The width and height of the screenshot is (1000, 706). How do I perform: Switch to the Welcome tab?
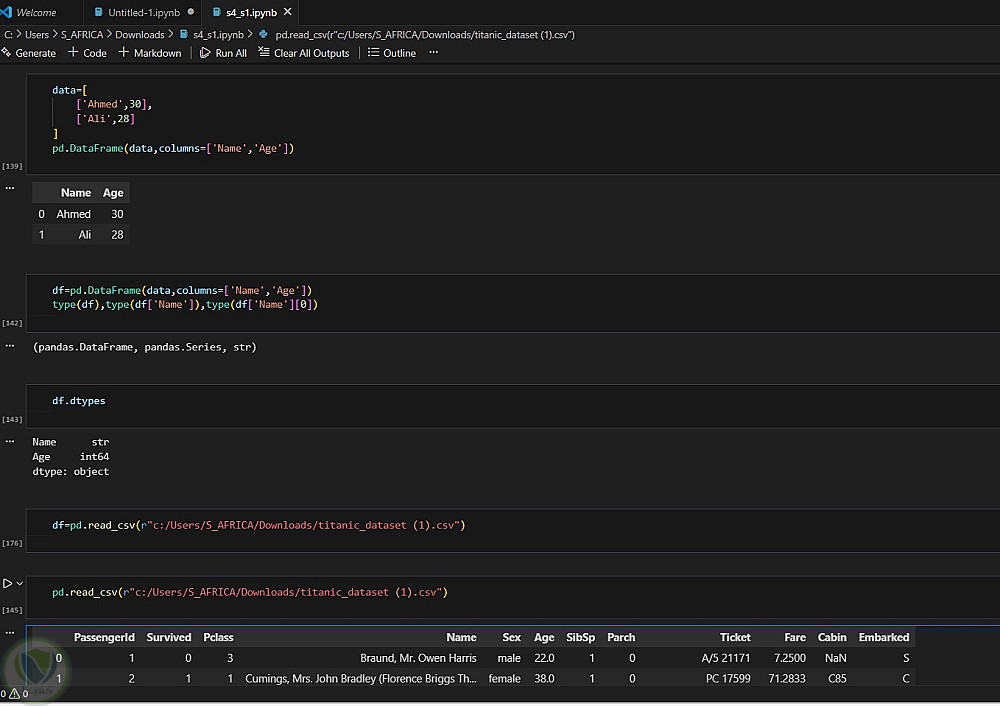(x=36, y=13)
